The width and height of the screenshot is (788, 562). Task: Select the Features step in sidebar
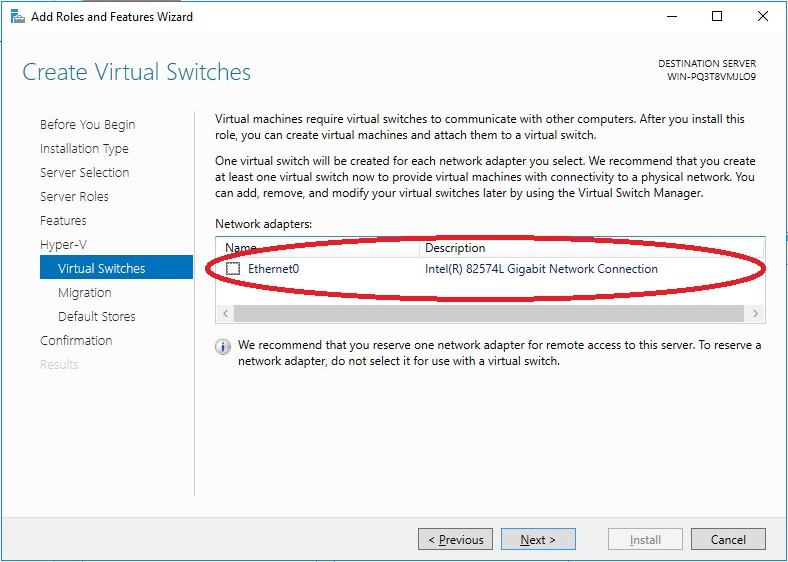63,221
